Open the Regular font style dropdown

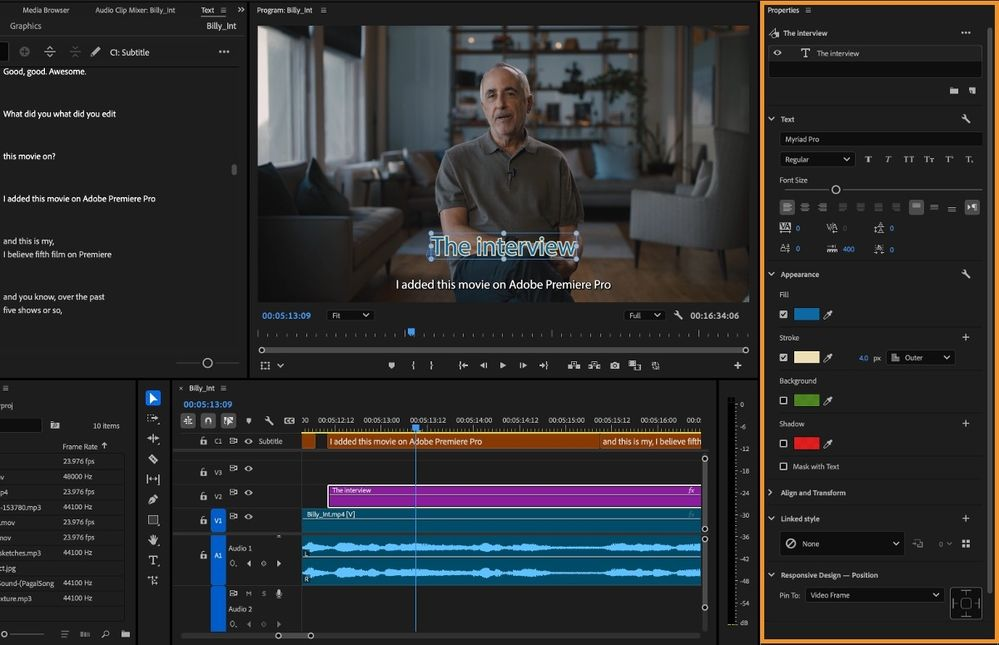pos(817,160)
